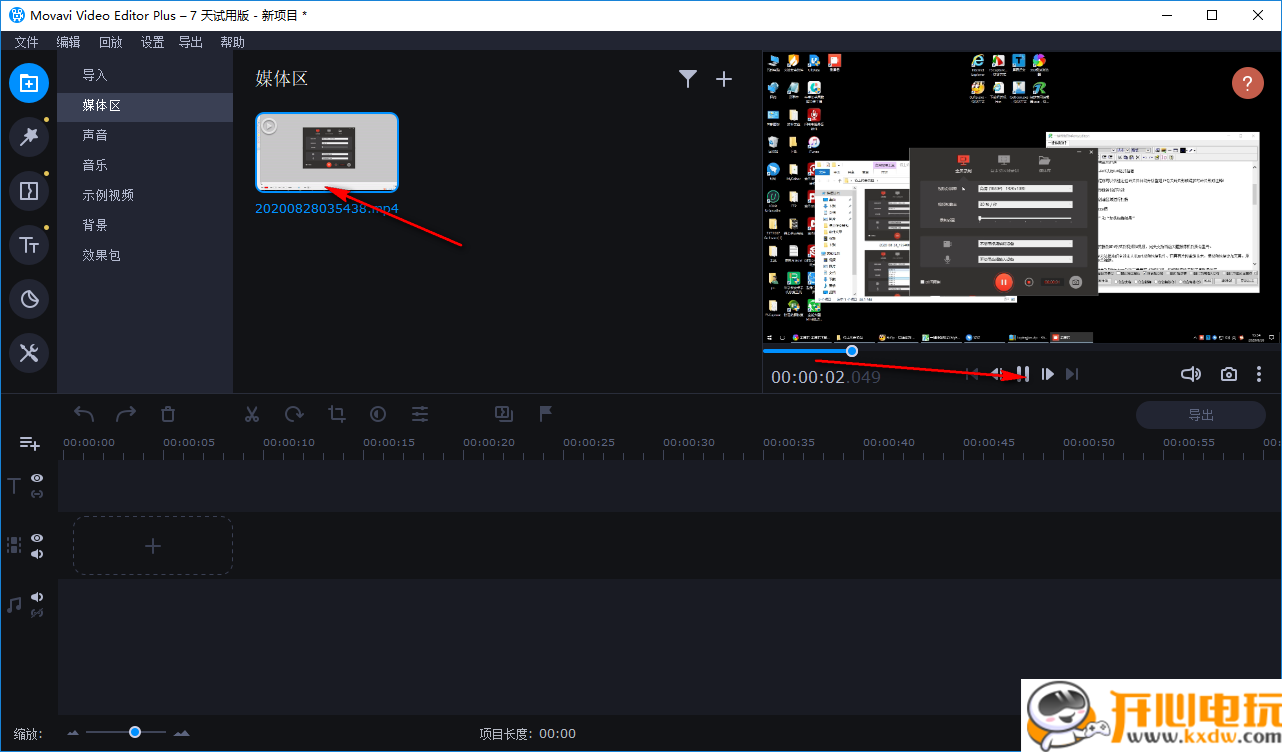1282x752 pixels.
Task: Open the More Tools wrench panel
Action: coord(29,353)
